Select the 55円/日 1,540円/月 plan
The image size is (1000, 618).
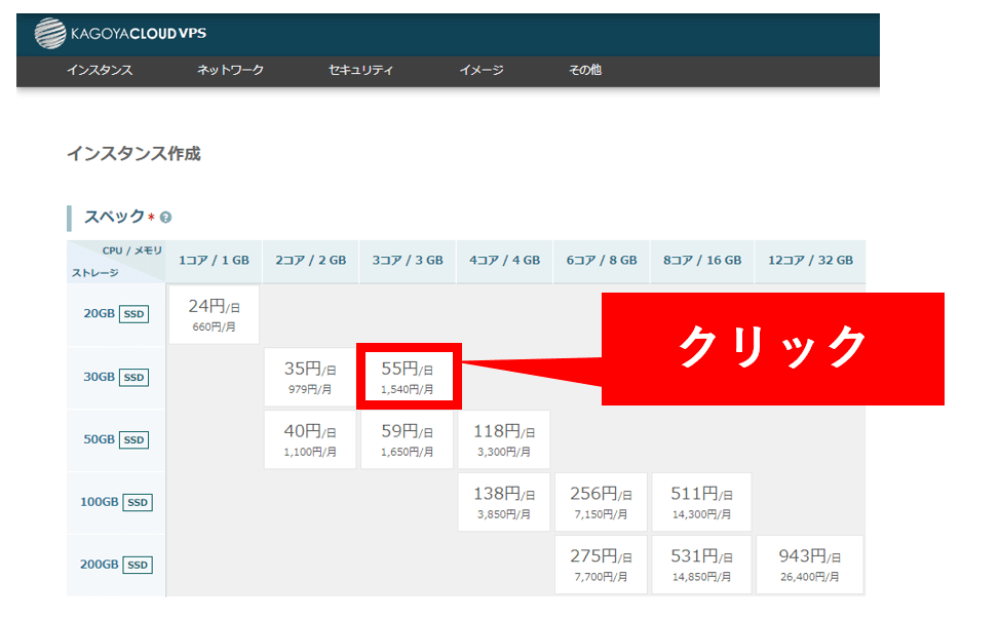click(408, 377)
